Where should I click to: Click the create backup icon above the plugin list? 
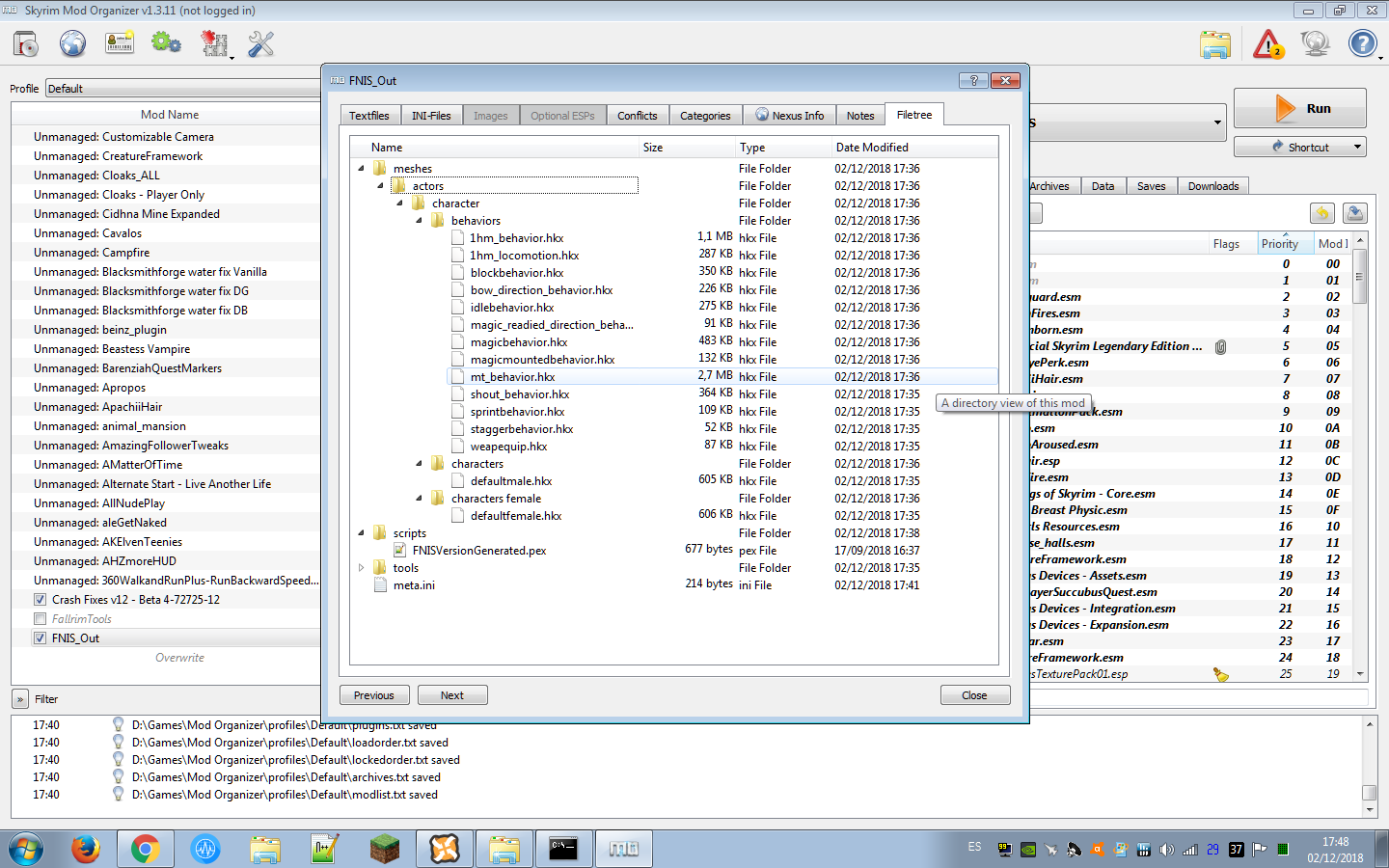[x=1355, y=213]
